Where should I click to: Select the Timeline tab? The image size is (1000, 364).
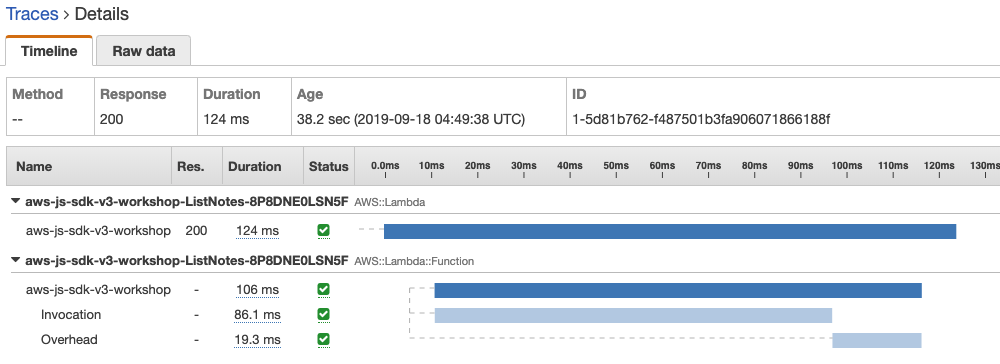49,51
